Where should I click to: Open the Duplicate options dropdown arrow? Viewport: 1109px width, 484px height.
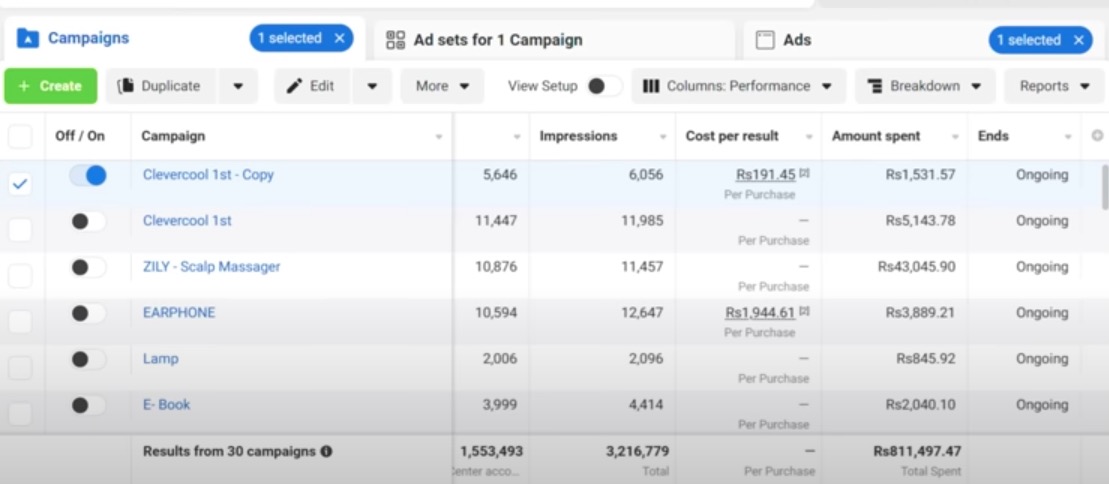pos(238,86)
